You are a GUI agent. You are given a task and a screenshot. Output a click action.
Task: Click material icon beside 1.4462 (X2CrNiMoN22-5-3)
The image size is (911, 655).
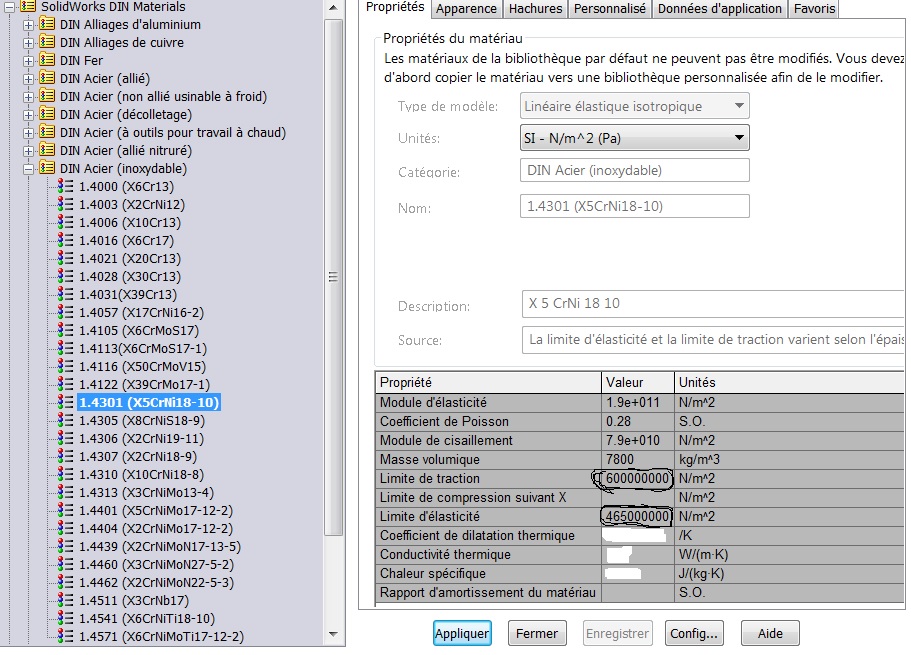[x=66, y=583]
